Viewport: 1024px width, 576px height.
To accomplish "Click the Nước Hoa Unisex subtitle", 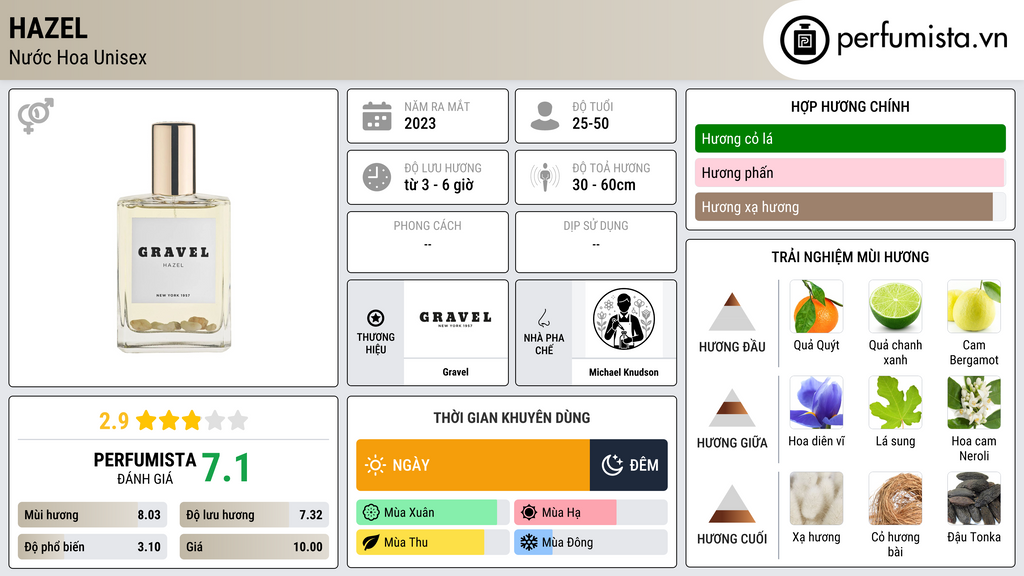I will point(78,57).
